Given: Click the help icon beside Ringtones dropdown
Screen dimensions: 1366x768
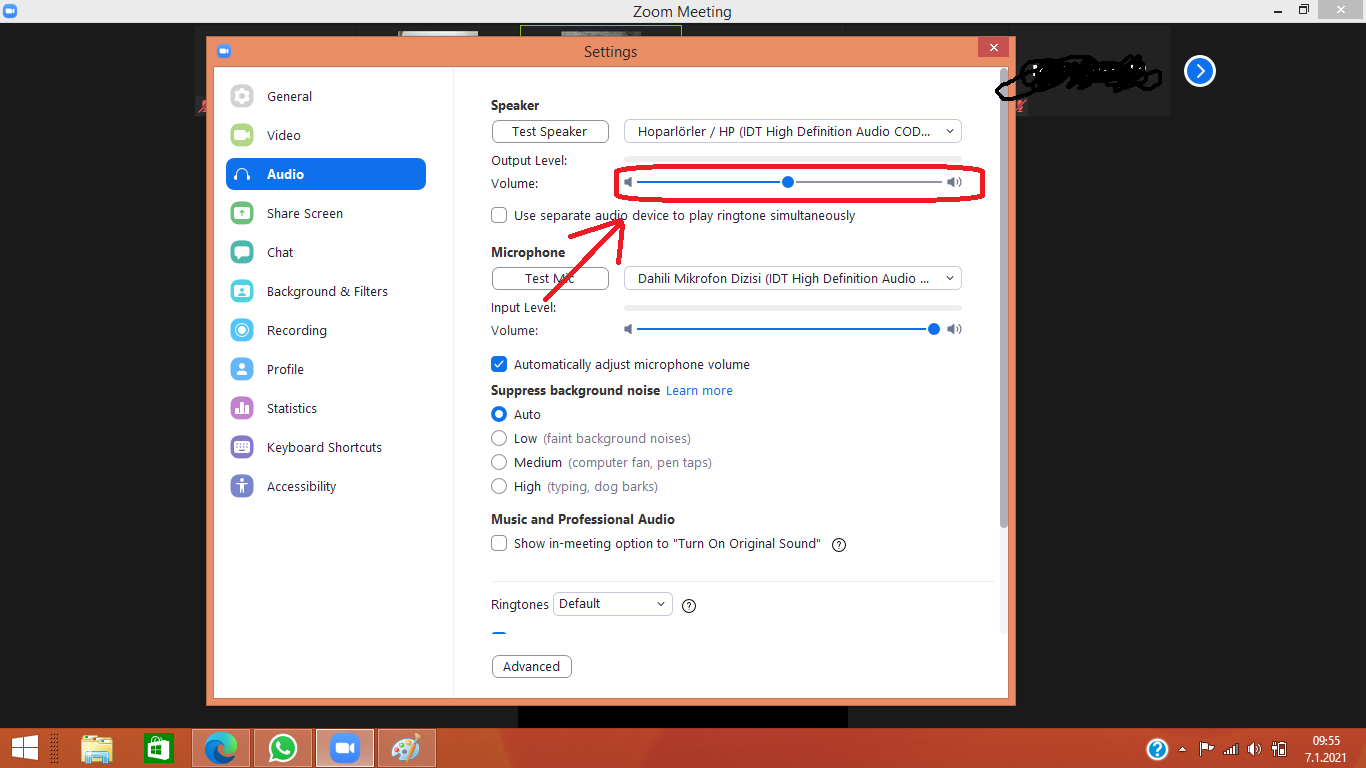Looking at the screenshot, I should 689,605.
